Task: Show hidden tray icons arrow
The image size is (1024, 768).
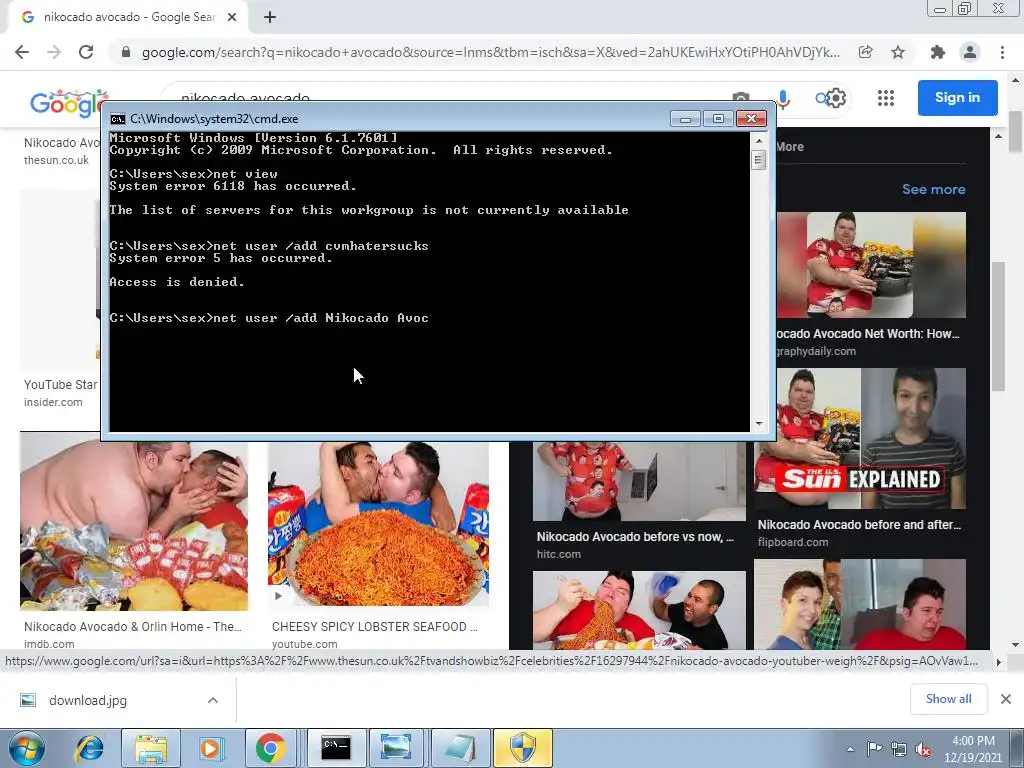Action: (850, 749)
